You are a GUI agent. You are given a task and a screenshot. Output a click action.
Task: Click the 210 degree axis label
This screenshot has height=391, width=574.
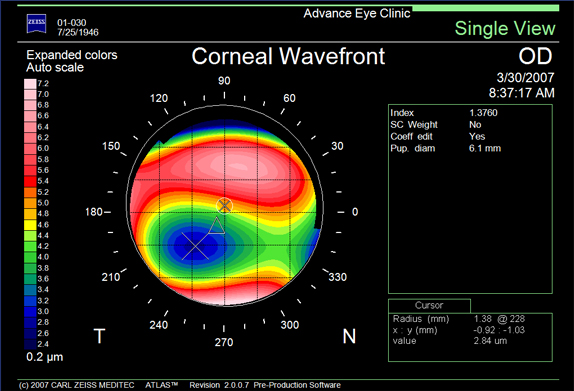[111, 277]
